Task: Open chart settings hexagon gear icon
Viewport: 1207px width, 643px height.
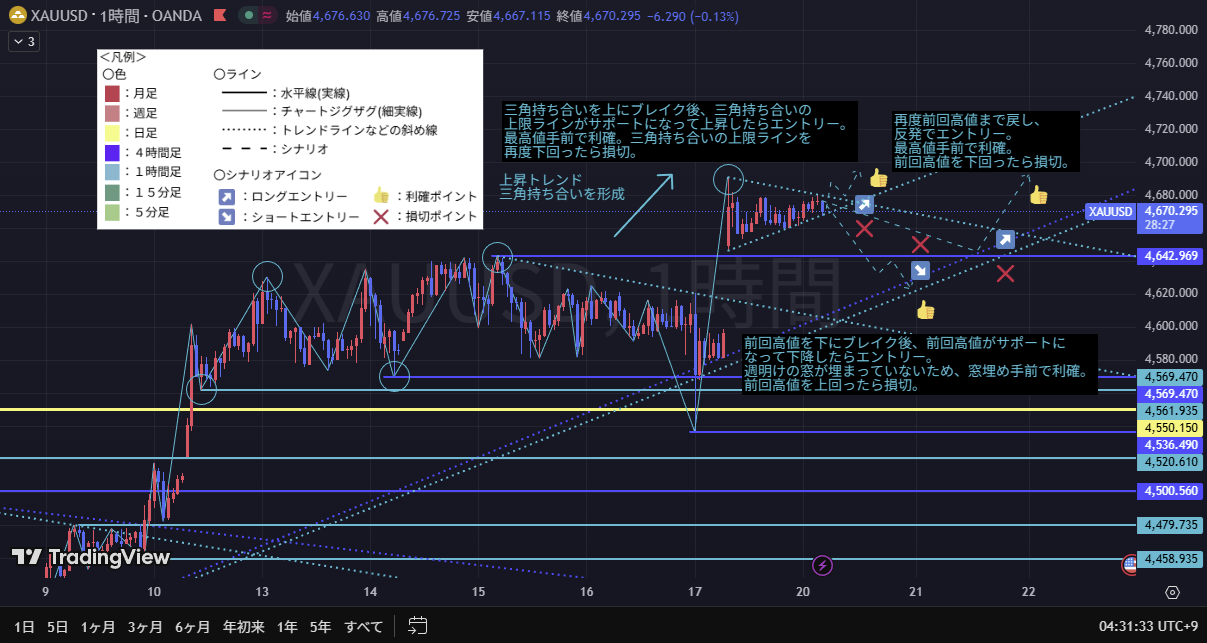Action: click(1171, 593)
